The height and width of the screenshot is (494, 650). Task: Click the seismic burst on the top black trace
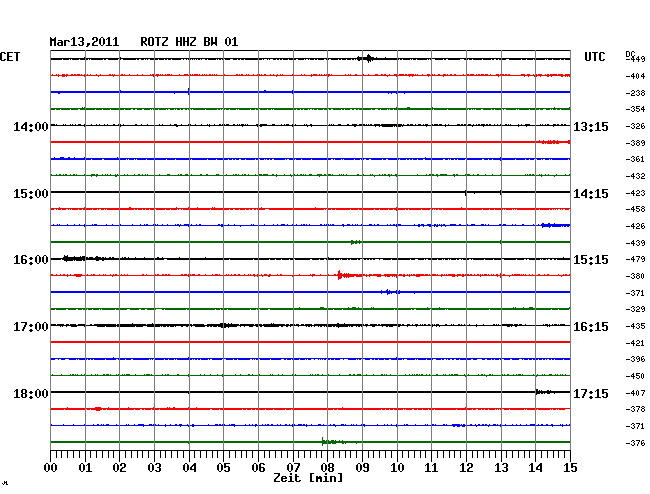tap(366, 59)
